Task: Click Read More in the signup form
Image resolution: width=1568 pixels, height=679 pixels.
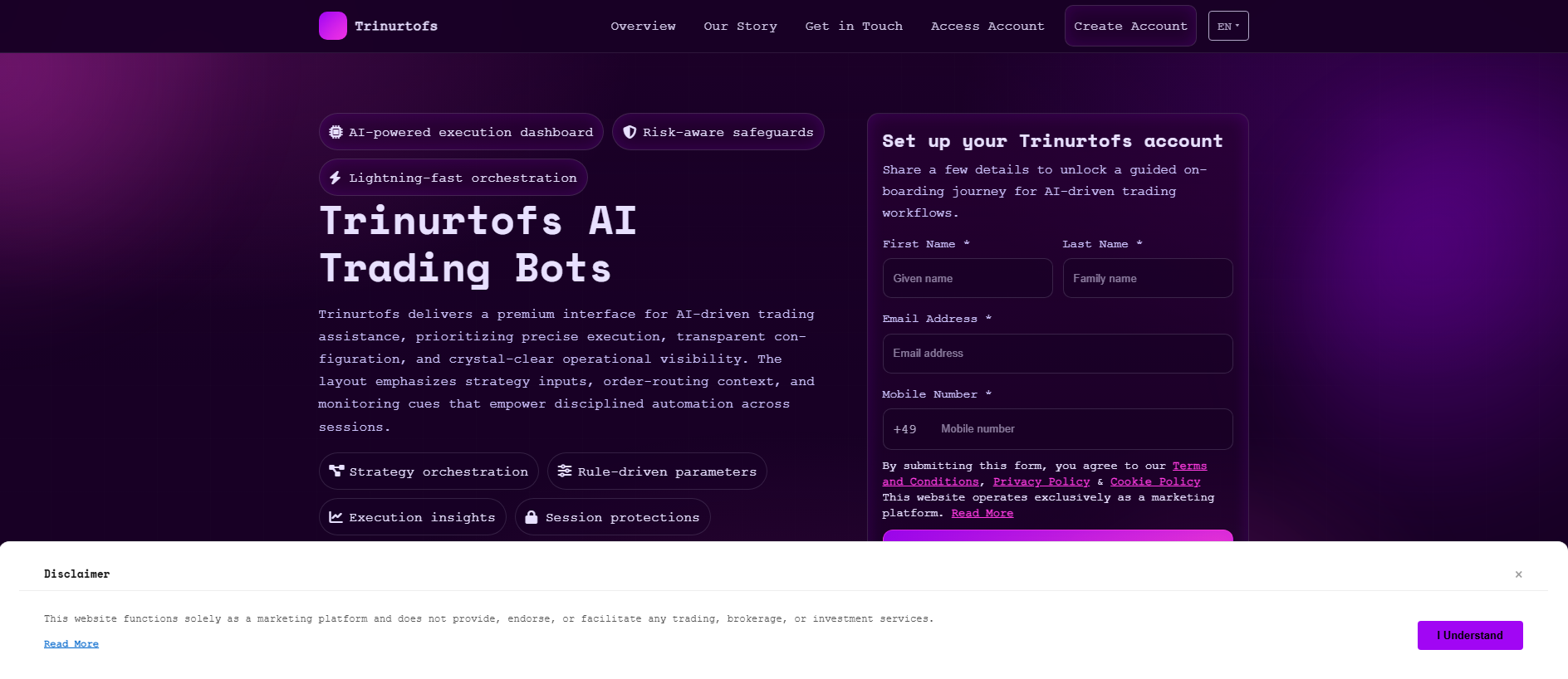Action: (x=982, y=513)
